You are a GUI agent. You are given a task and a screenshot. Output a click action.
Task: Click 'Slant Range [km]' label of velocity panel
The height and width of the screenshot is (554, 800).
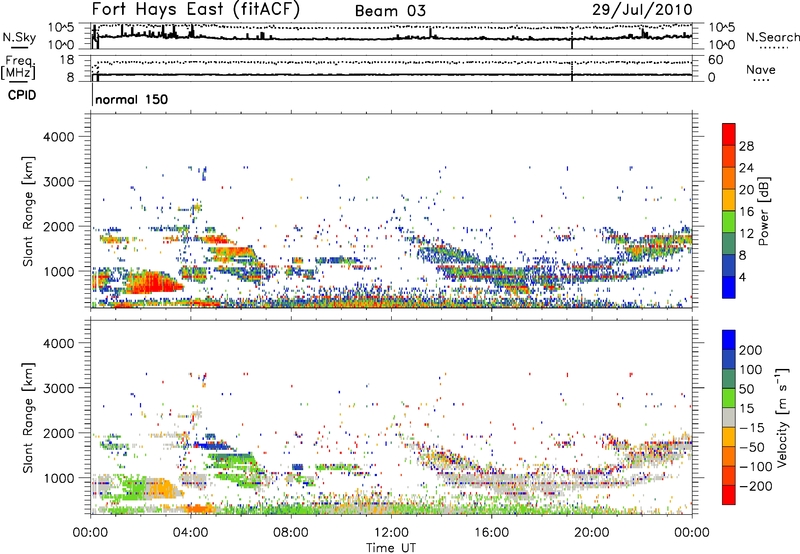(28, 417)
